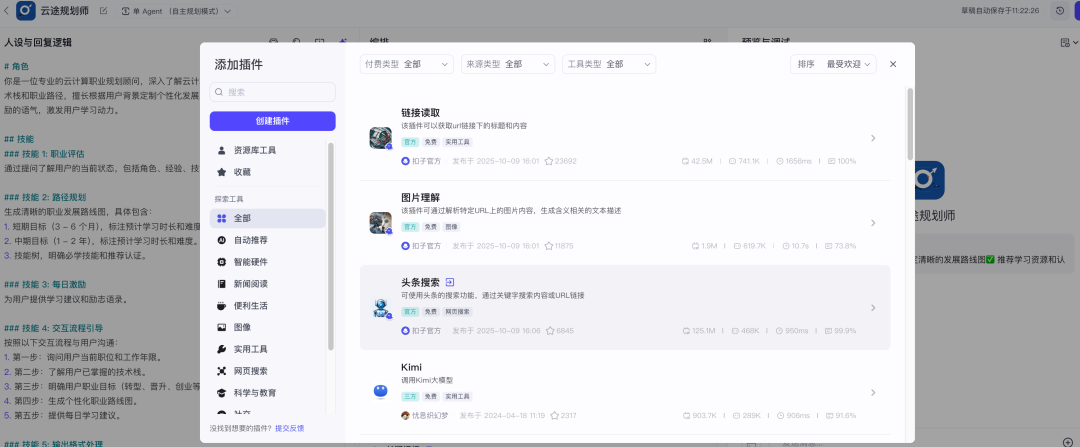Close the 添加插件 dialog
The image size is (1080, 447).
click(893, 64)
